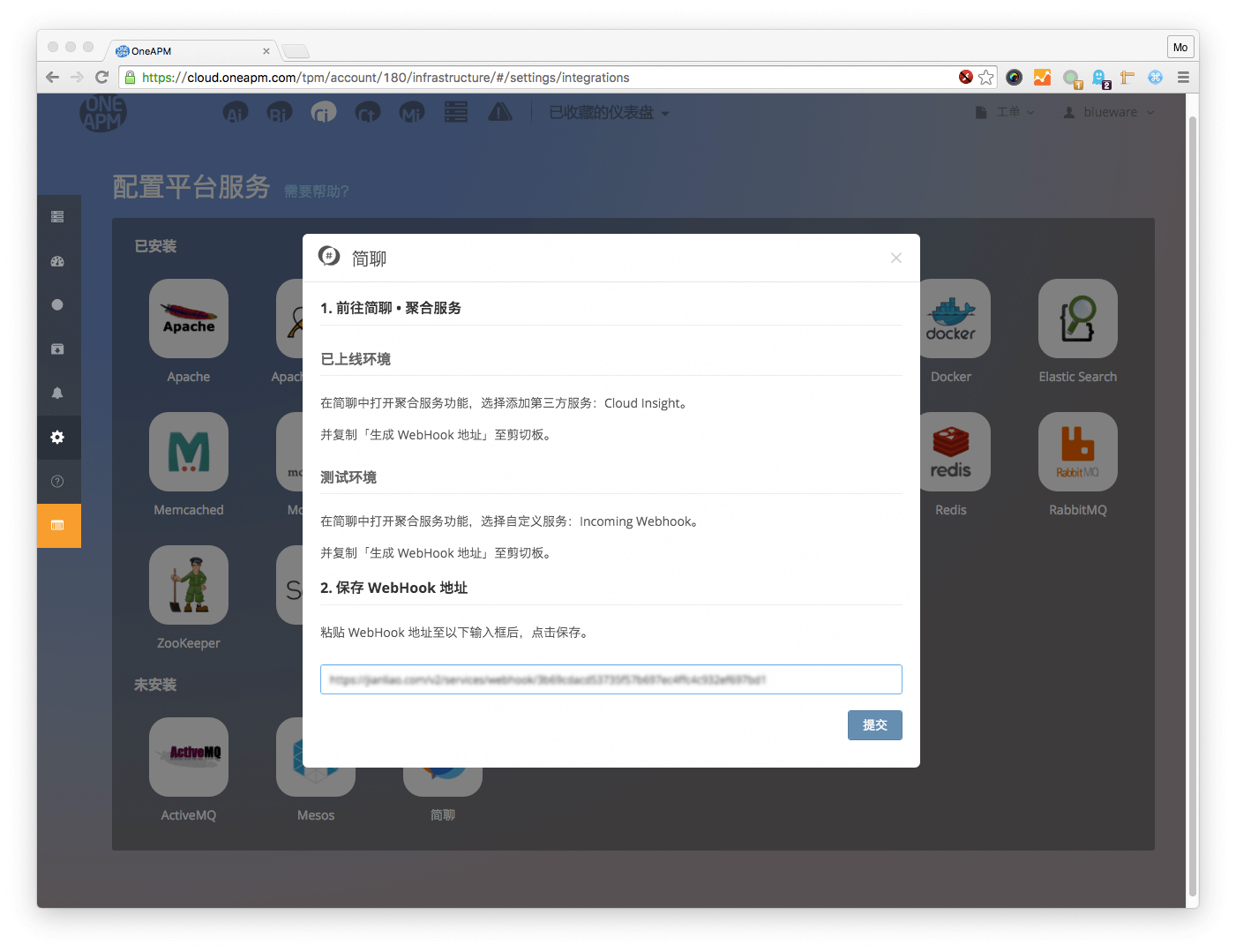Viewport: 1236px width, 952px height.
Task: Expand the 工单 dropdown menu
Action: 1005,112
